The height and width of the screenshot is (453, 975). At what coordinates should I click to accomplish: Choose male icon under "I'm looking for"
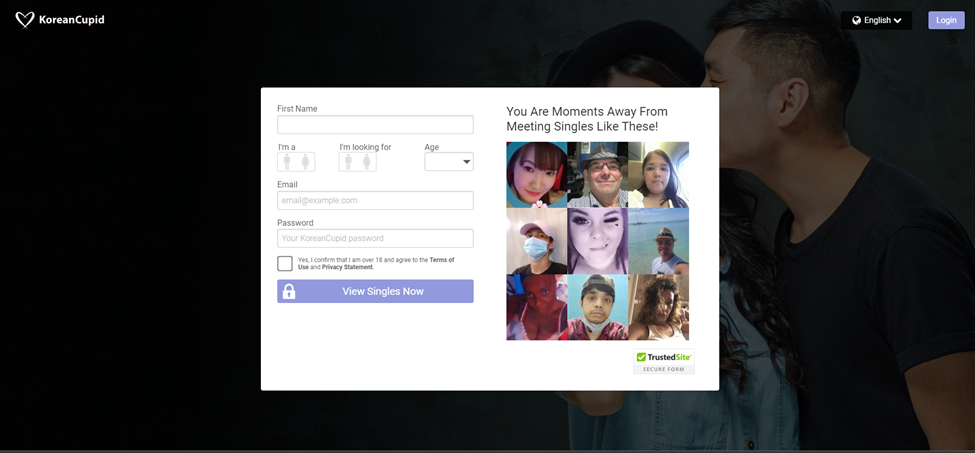[348, 162]
